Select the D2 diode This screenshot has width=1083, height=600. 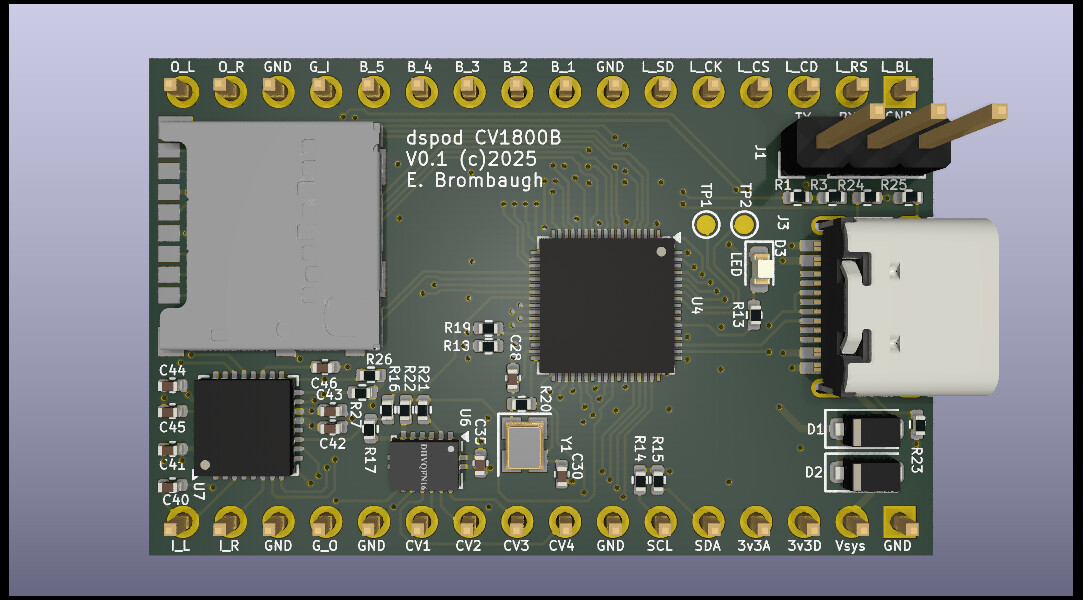pos(866,474)
